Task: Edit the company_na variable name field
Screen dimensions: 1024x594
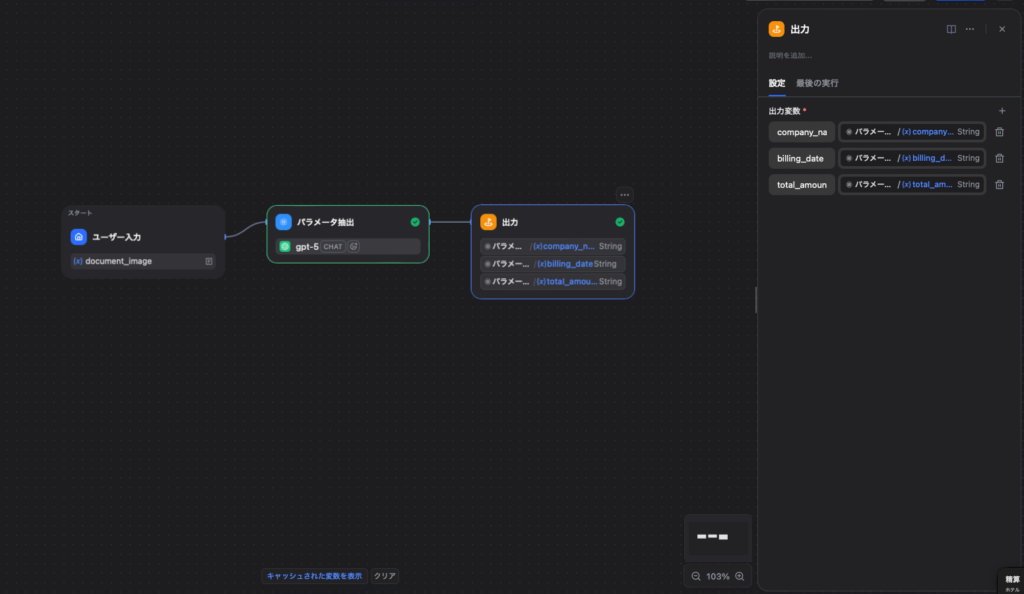Action: 801,132
